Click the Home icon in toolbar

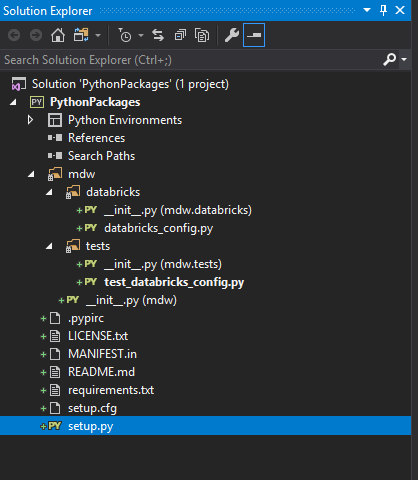click(58, 35)
